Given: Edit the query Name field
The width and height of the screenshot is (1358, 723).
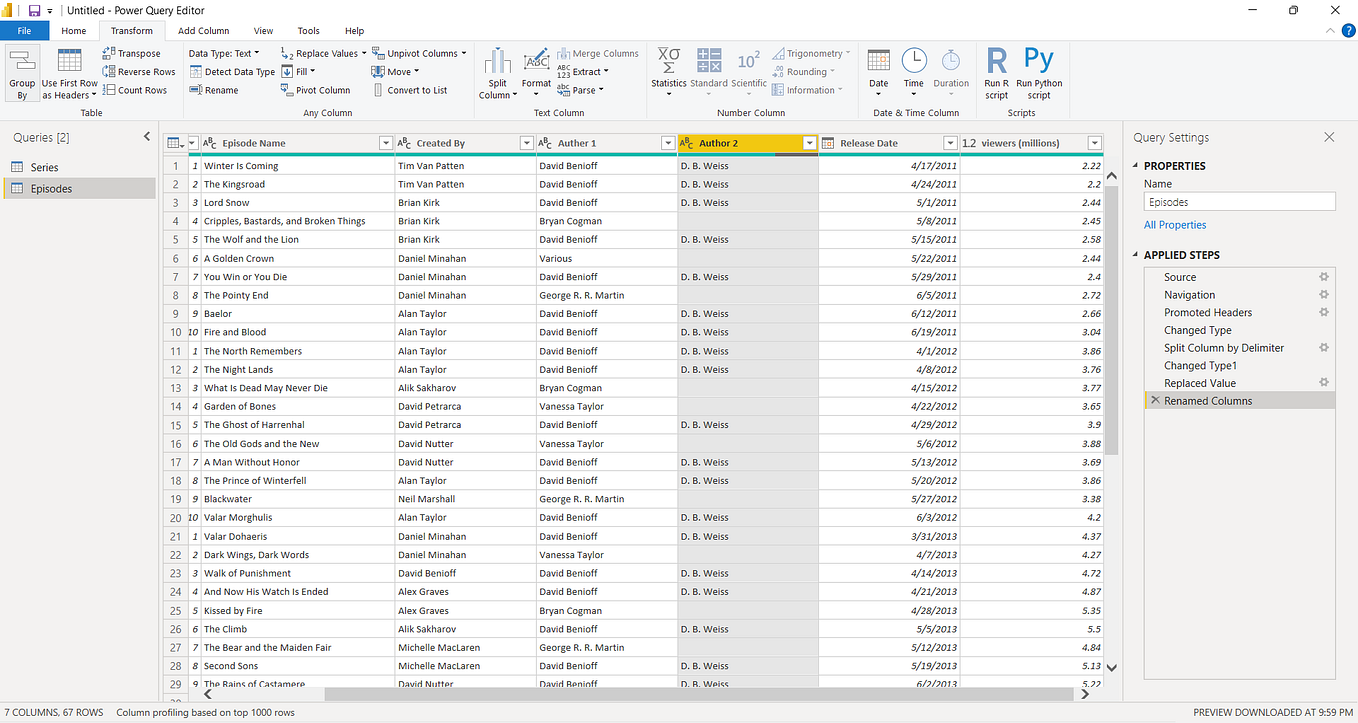Looking at the screenshot, I should (x=1239, y=200).
